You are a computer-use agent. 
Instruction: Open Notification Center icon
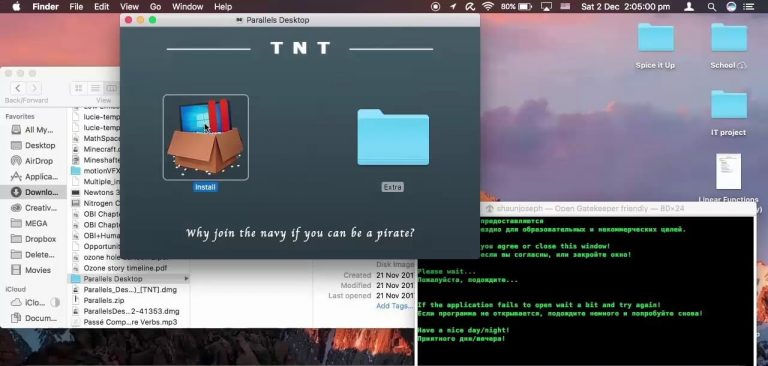[x=748, y=7]
